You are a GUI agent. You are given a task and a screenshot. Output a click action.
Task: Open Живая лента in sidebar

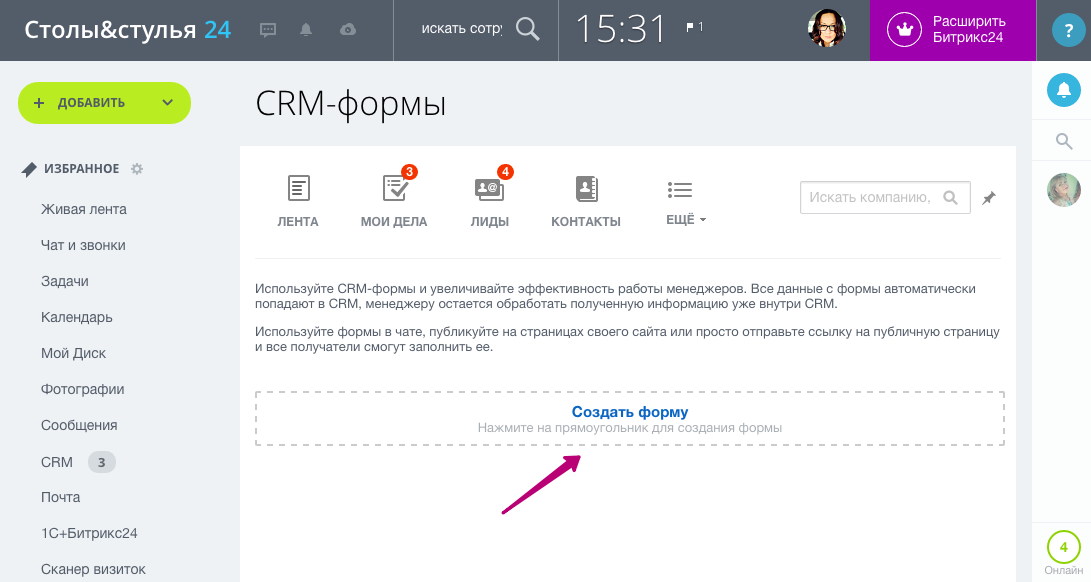tap(83, 209)
